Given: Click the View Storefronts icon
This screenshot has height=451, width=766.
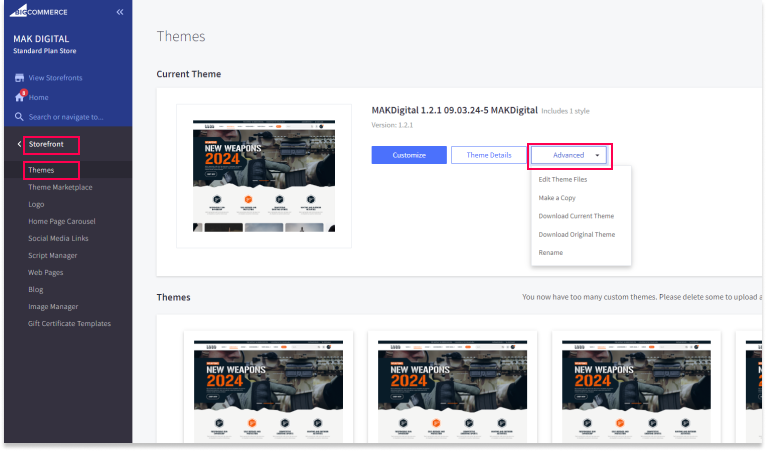Looking at the screenshot, I should [x=19, y=78].
